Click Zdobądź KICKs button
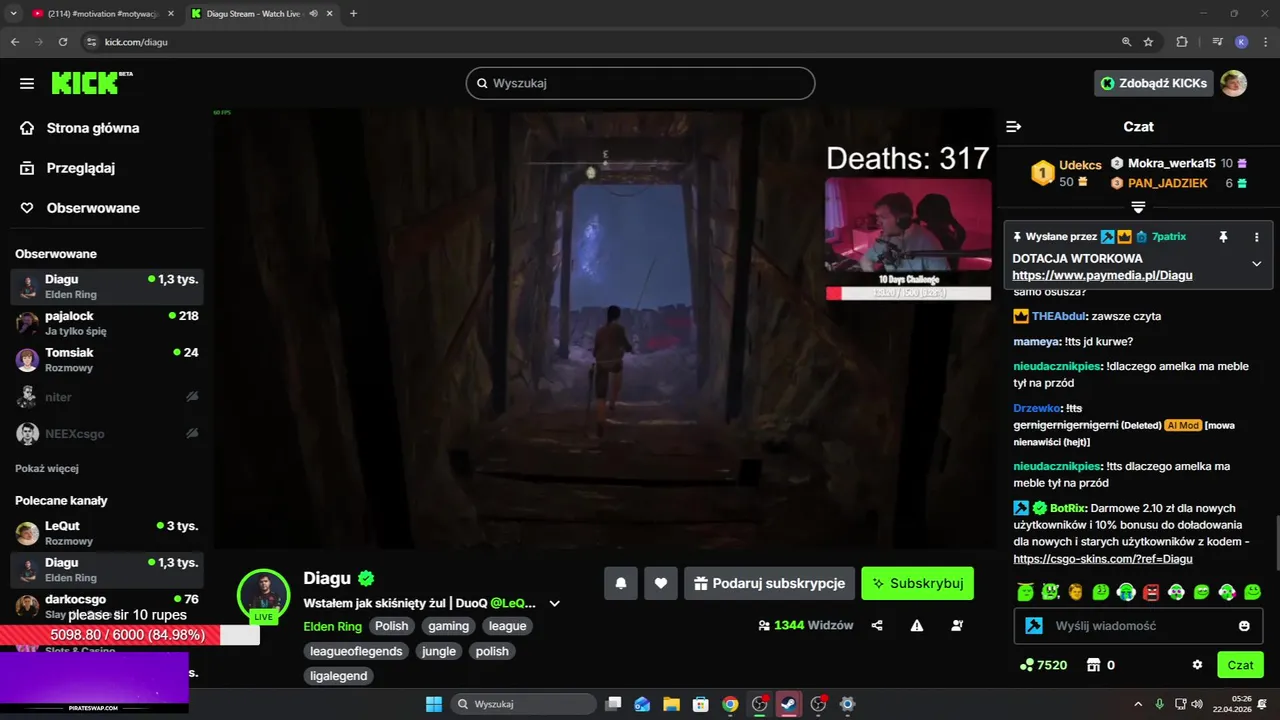Viewport: 1280px width, 720px height. click(x=1154, y=83)
